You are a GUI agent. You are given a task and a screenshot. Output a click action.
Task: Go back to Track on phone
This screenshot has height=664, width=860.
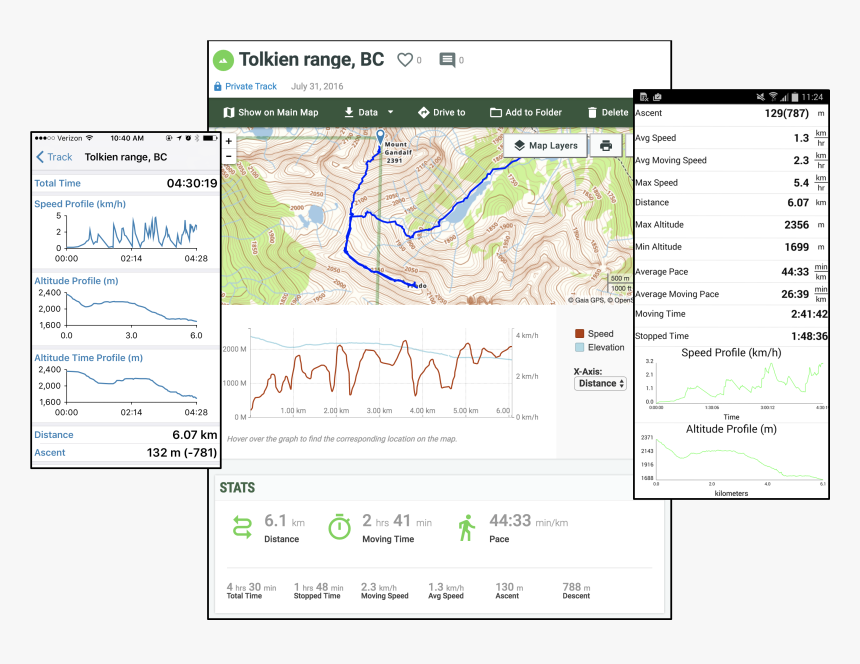tap(54, 157)
